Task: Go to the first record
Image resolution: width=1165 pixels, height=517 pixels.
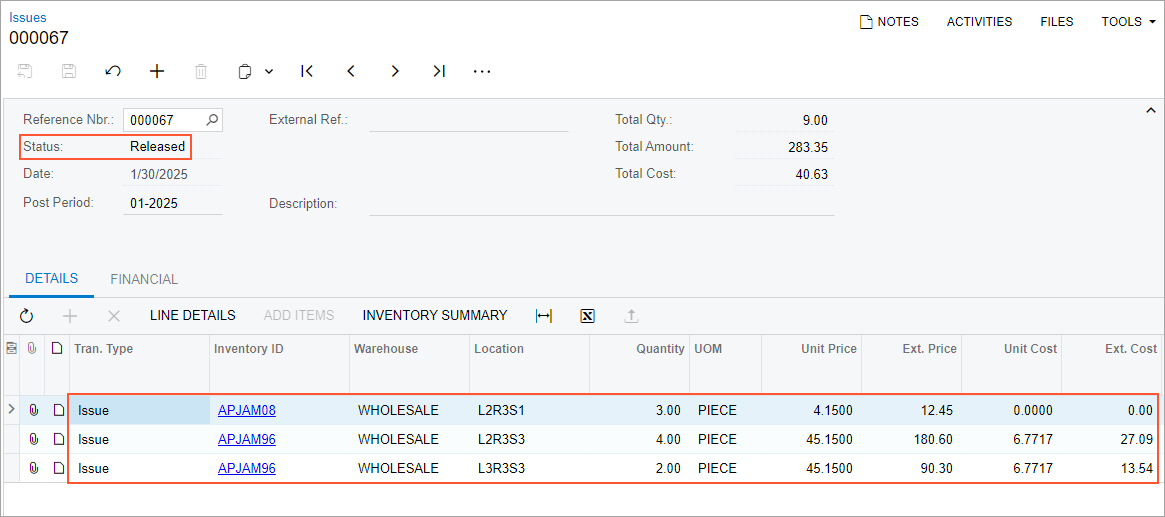Action: pyautogui.click(x=307, y=71)
